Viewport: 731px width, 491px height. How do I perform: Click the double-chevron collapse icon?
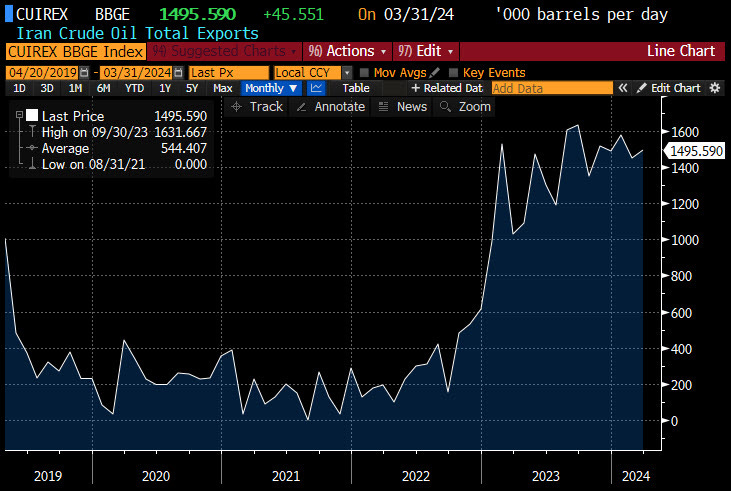(x=622, y=88)
